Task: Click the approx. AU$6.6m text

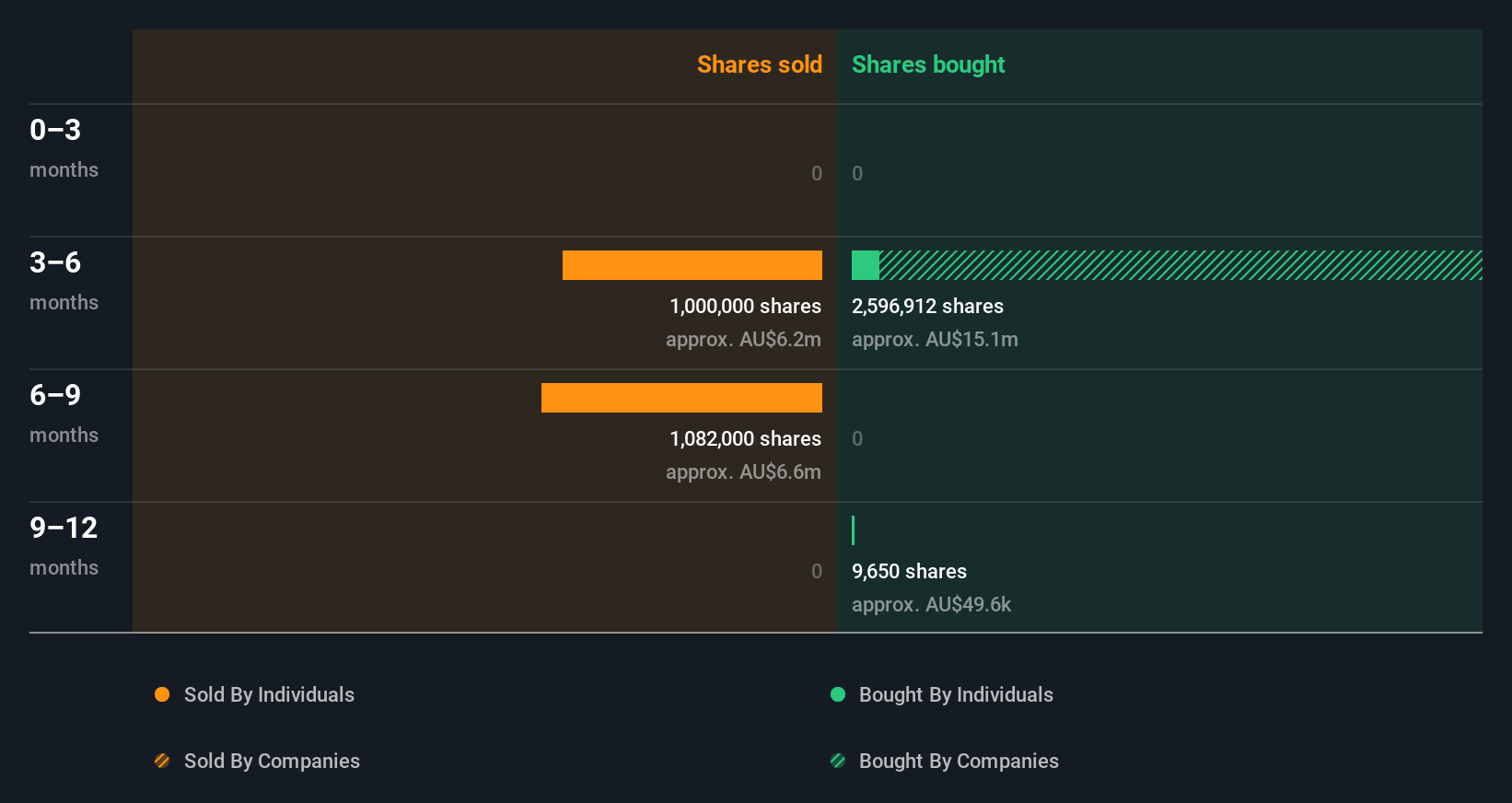Action: click(x=743, y=472)
